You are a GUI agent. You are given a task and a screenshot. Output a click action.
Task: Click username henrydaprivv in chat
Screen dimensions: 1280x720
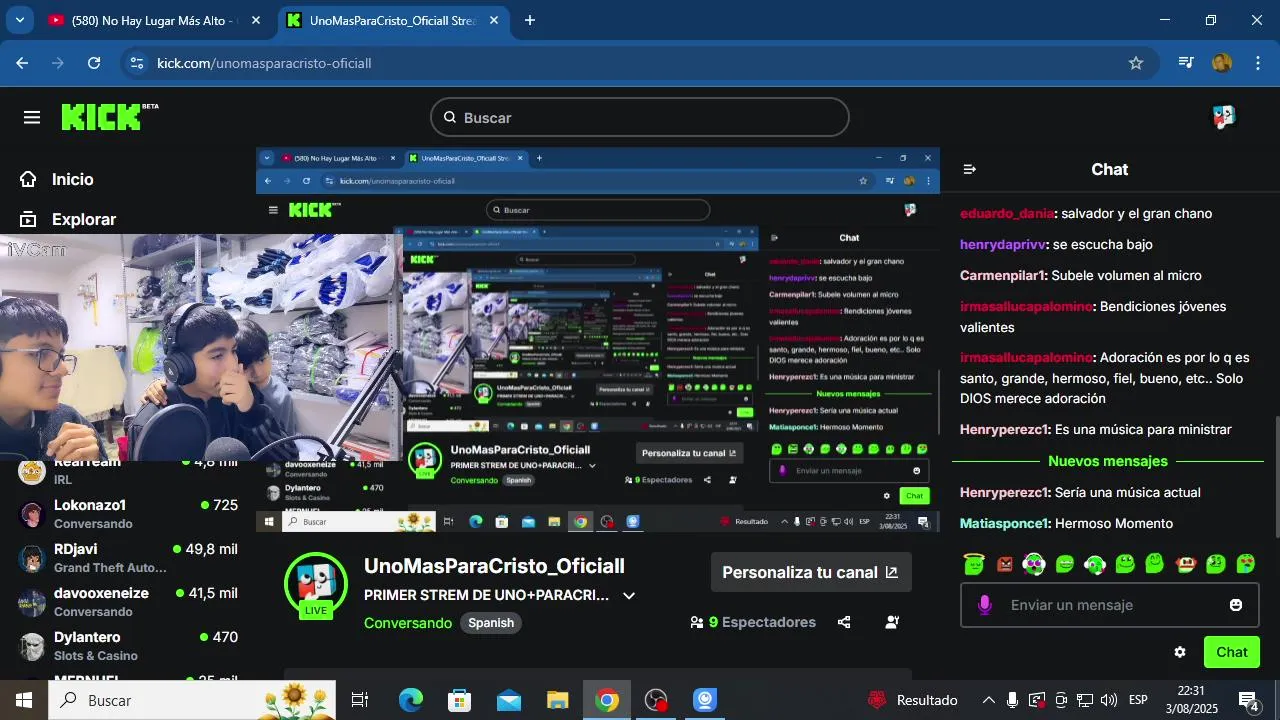coord(1002,244)
